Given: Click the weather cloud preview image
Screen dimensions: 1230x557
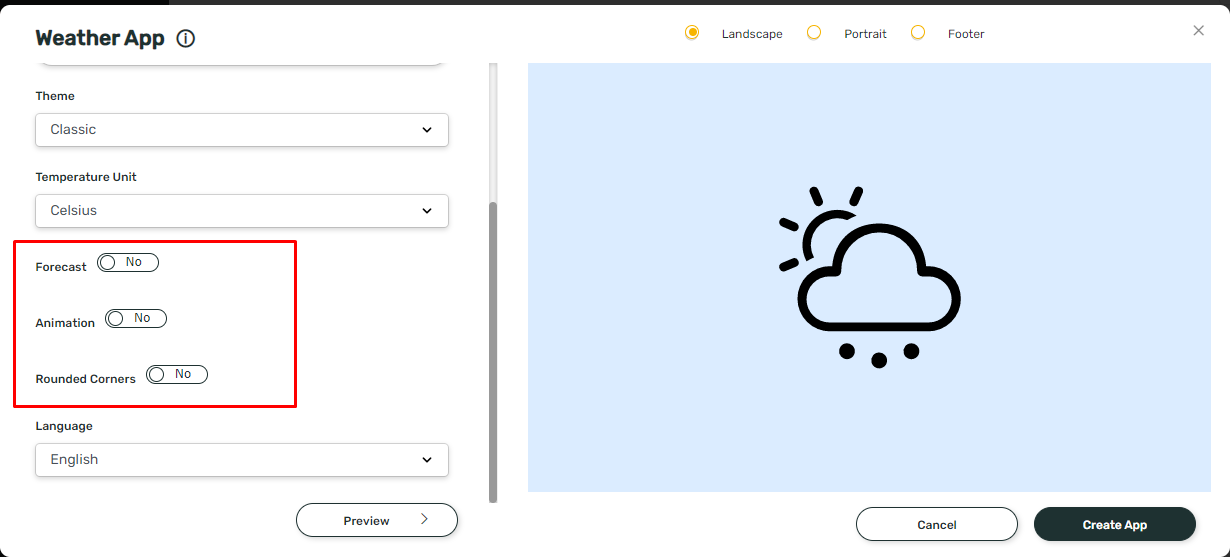Looking at the screenshot, I should (x=869, y=277).
